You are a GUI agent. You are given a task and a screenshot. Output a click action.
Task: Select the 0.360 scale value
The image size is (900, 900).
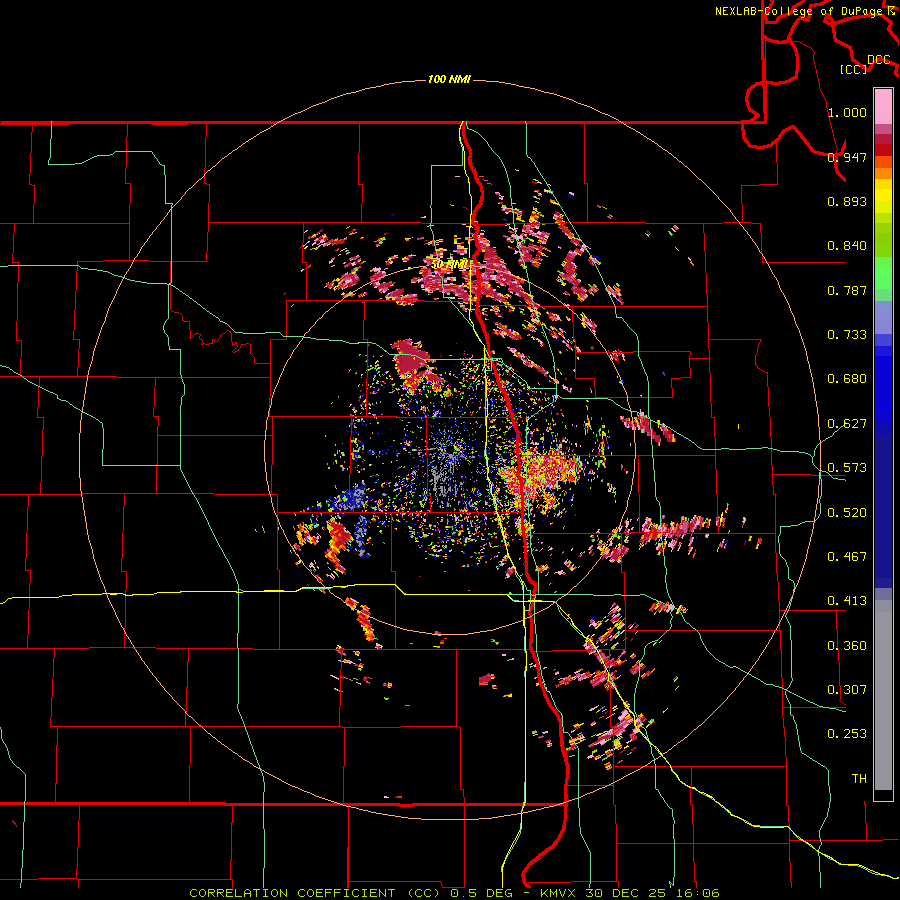coord(847,646)
